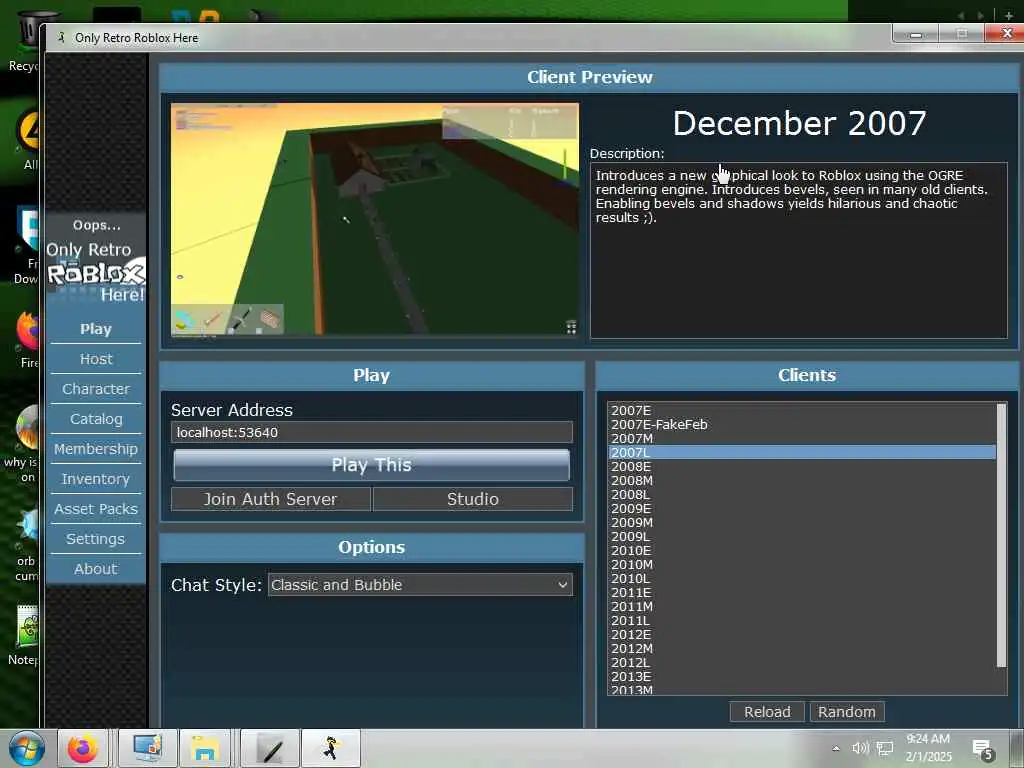Image resolution: width=1024 pixels, height=768 pixels.
Task: Select client 2011L
Action: (802, 621)
